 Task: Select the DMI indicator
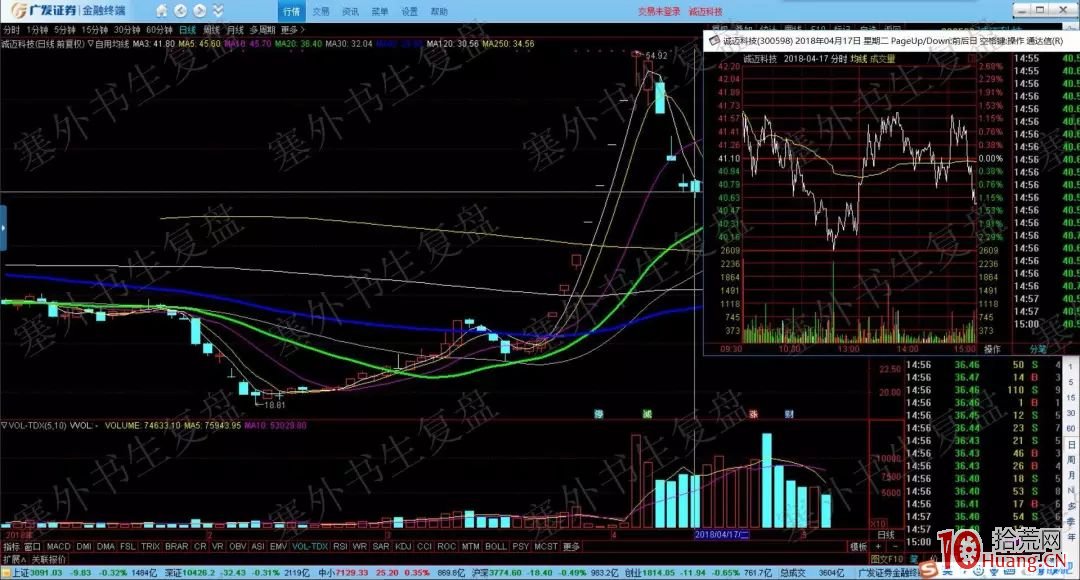click(x=84, y=547)
